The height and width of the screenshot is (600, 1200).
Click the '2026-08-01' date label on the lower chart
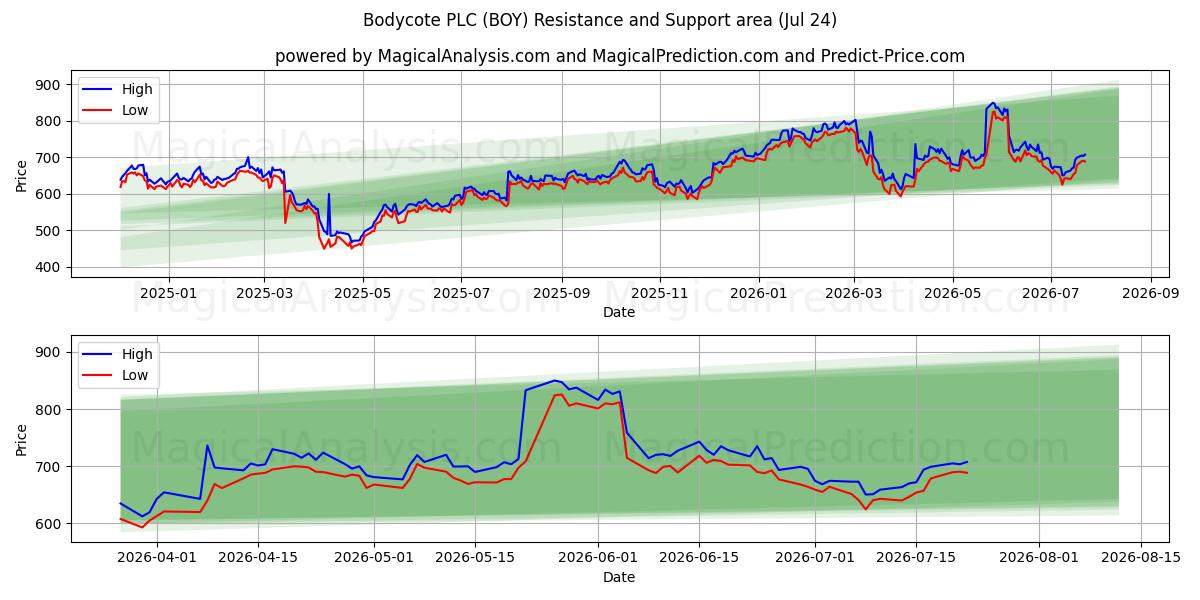coord(1038,558)
